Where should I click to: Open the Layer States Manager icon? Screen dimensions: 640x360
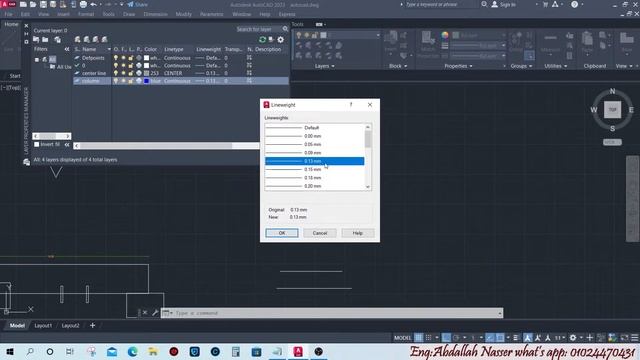(58, 40)
